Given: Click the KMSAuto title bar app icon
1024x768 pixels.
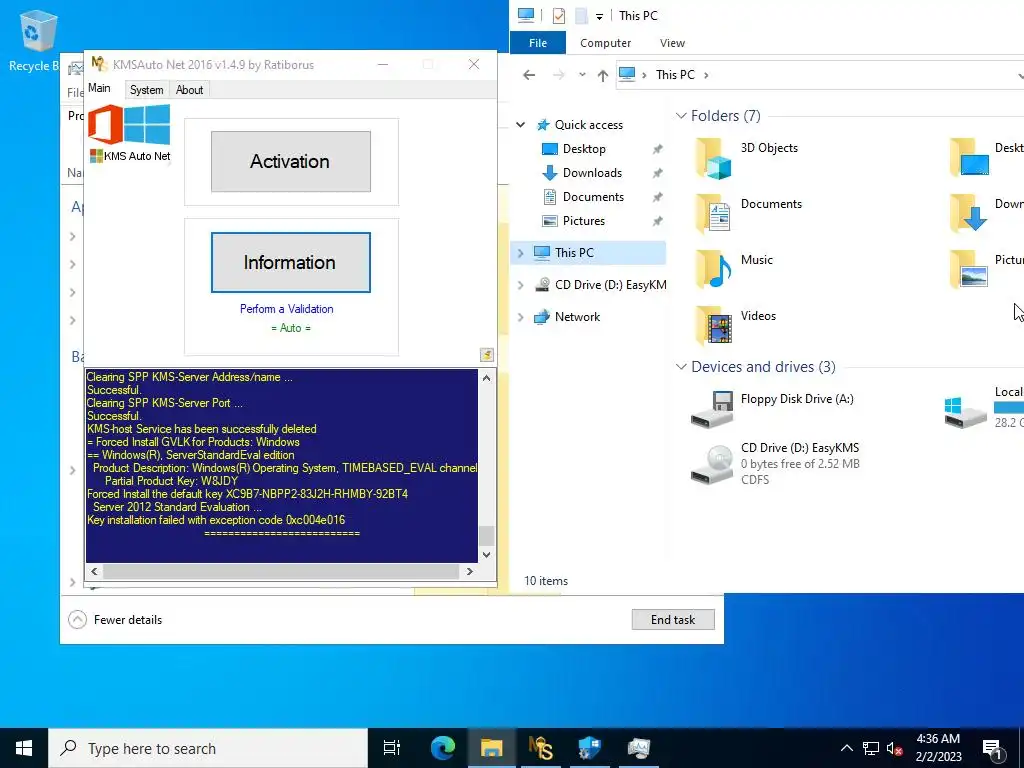Looking at the screenshot, I should tap(99, 64).
